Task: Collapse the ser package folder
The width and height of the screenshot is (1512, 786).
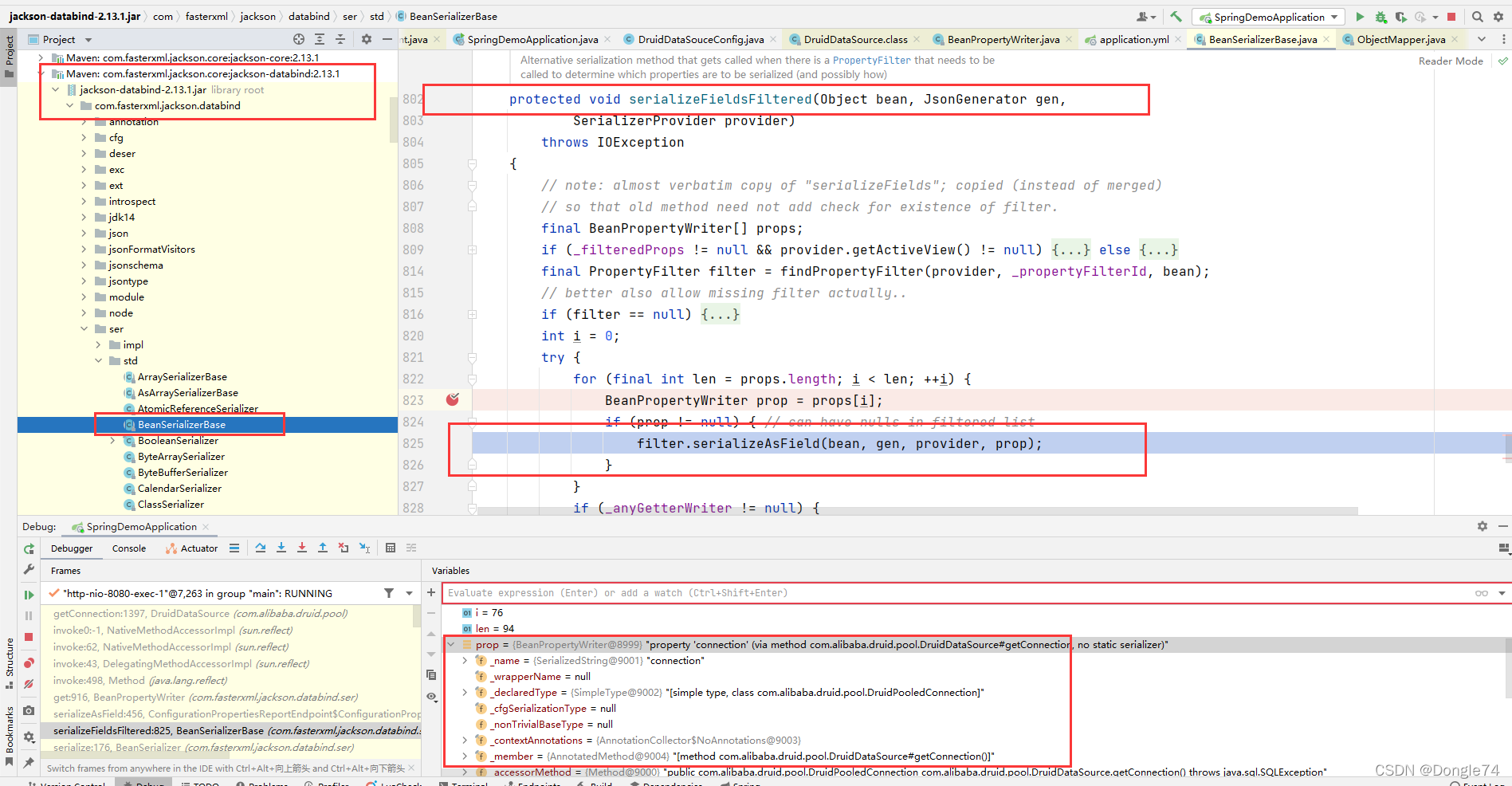Action: click(x=84, y=329)
